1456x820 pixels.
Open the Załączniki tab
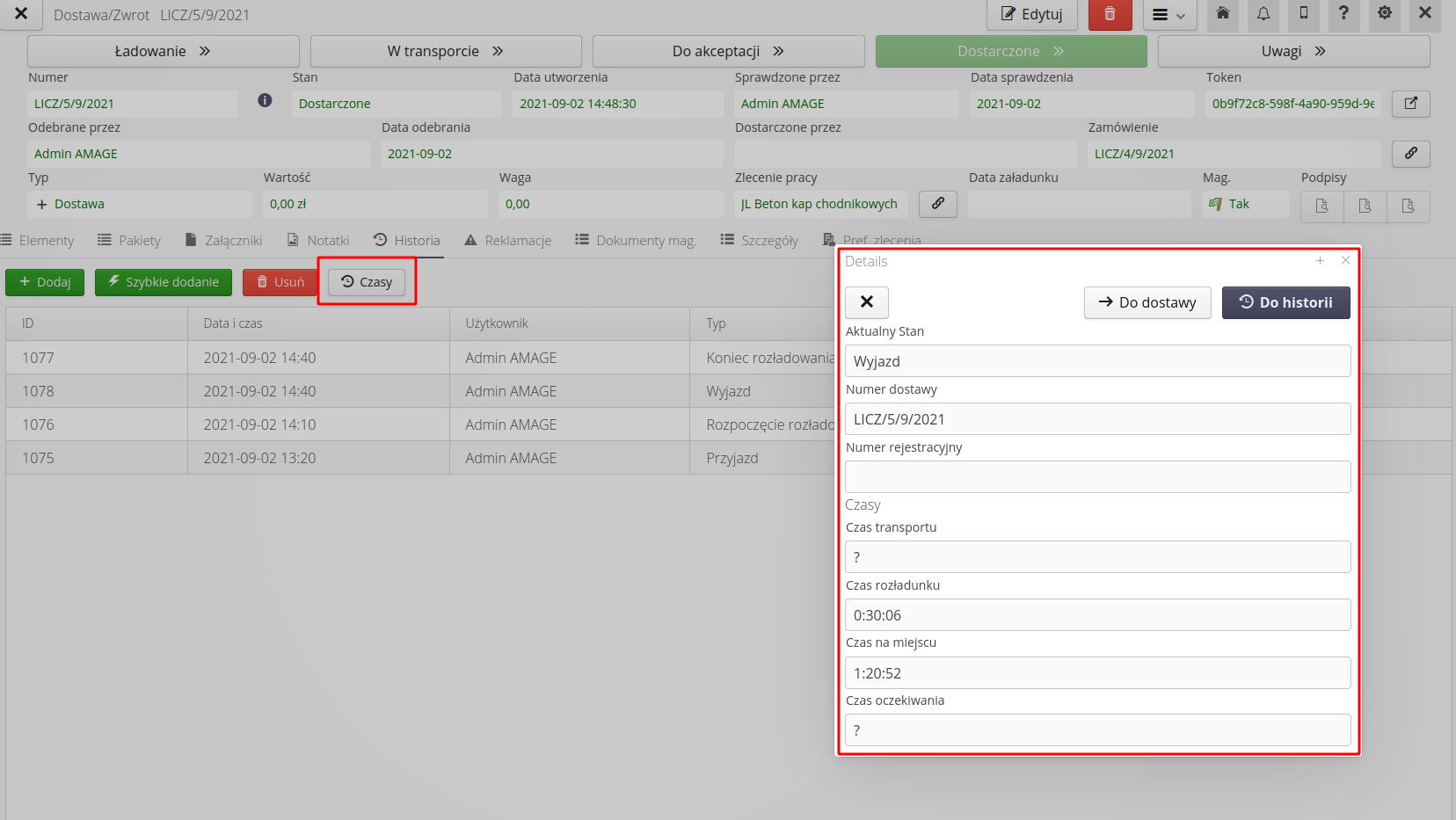tap(224, 241)
